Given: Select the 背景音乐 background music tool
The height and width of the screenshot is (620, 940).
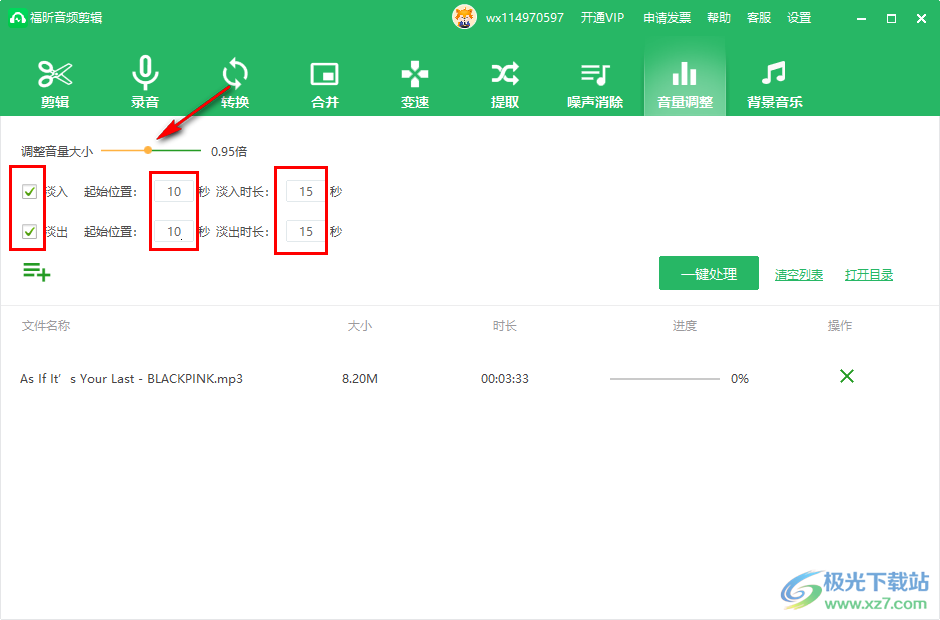Looking at the screenshot, I should point(775,83).
